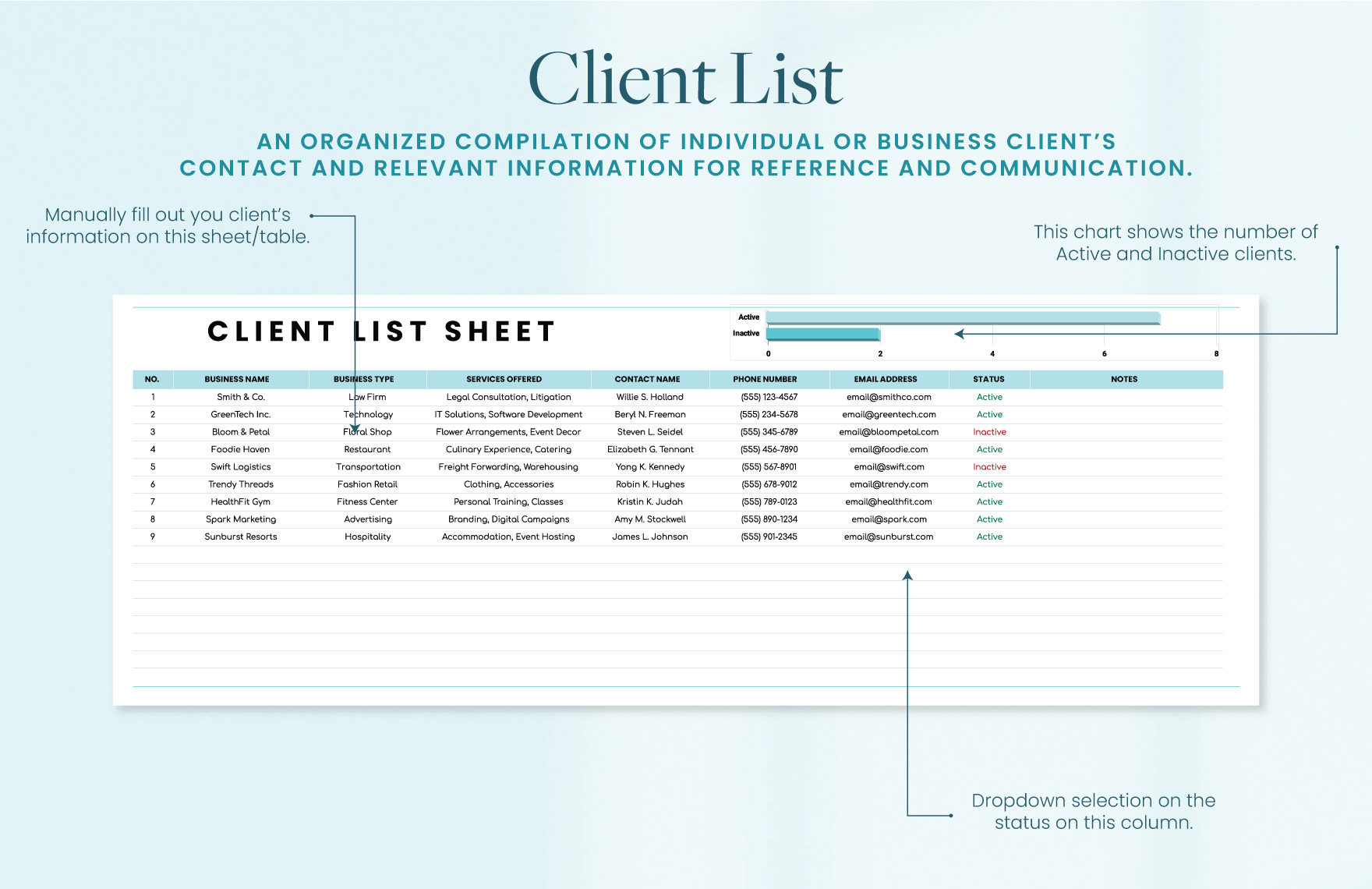Viewport: 1372px width, 889px height.
Task: Select the BUSINESS NAME column header
Action: (x=236, y=379)
